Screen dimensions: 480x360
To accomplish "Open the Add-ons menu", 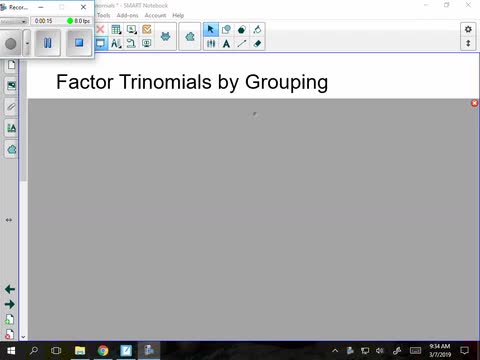I will [x=127, y=15].
